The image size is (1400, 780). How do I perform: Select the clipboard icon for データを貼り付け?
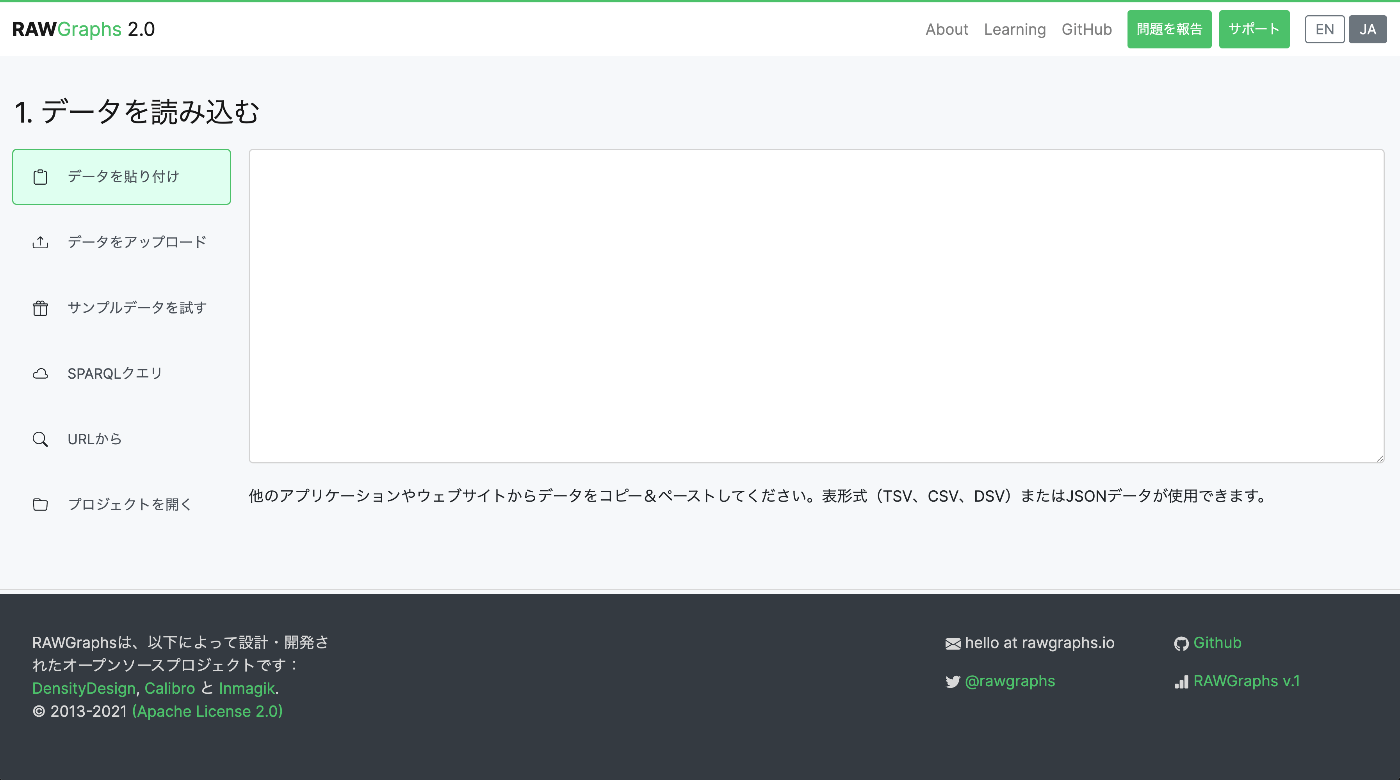click(x=40, y=176)
